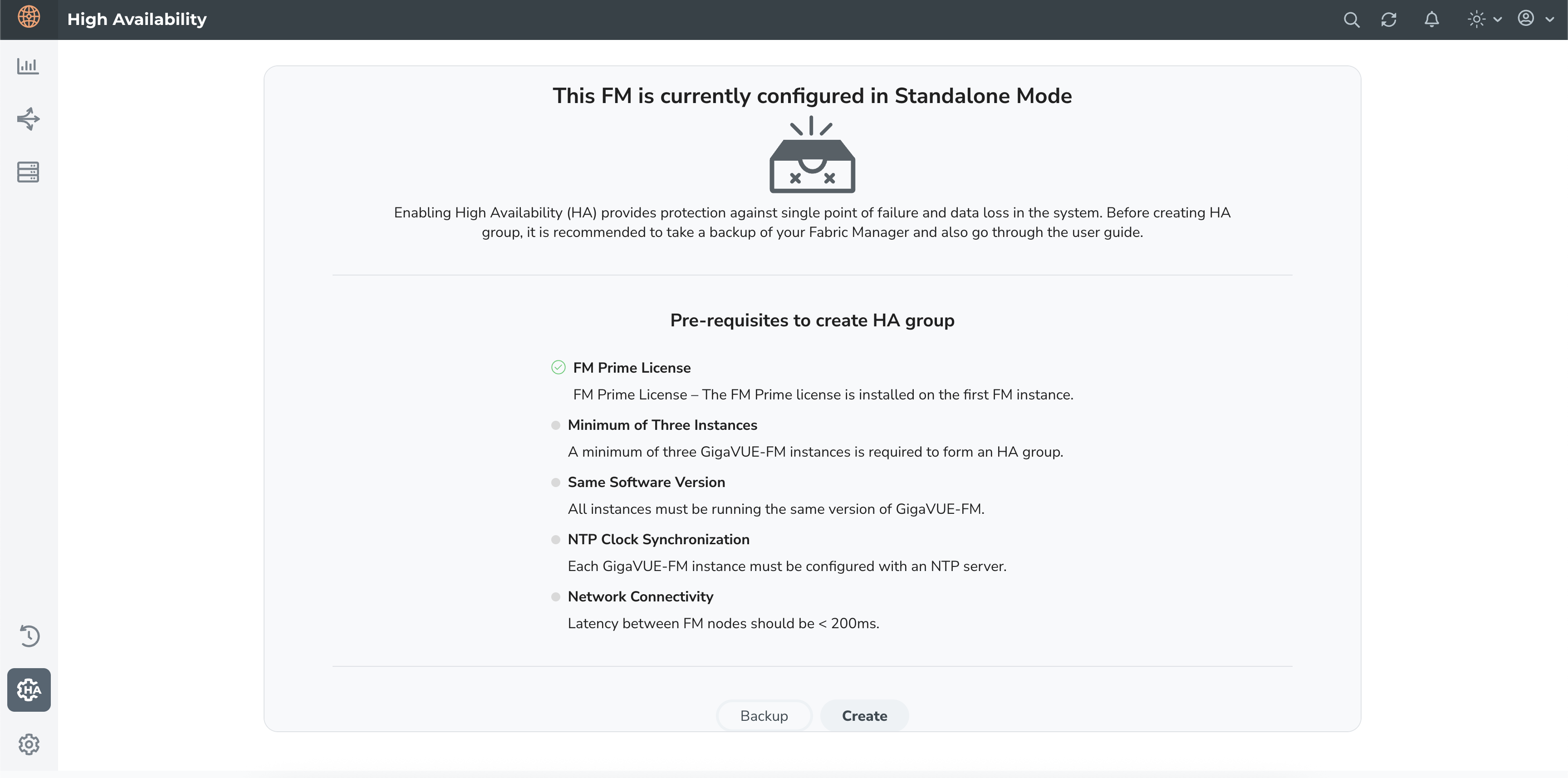The height and width of the screenshot is (778, 1568).
Task: Click the NTP Clock Synchronization bullet
Action: (x=556, y=539)
